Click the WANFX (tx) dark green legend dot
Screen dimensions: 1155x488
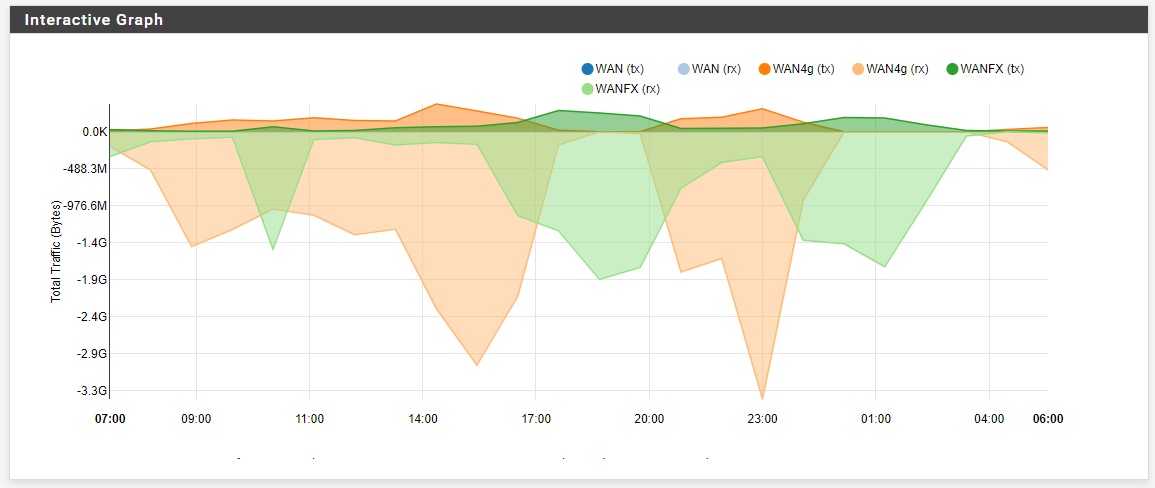[952, 69]
